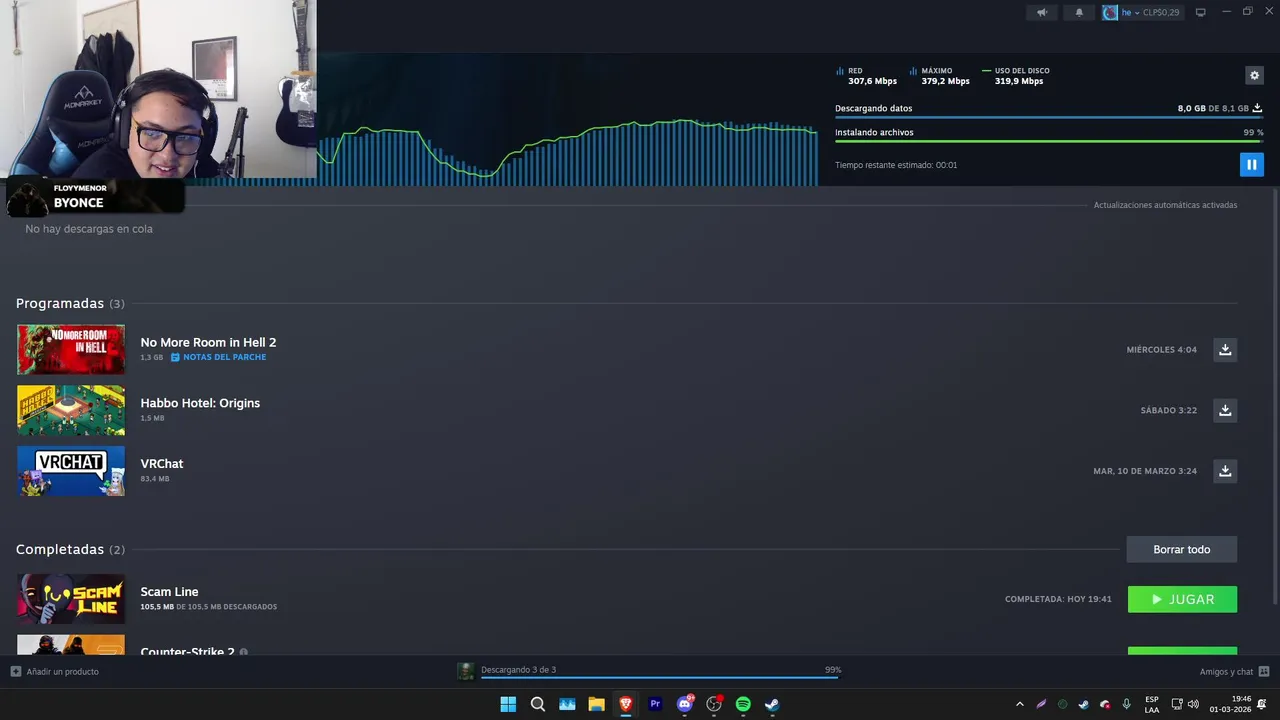Download No More Room in Hell 2 now
1280x720 pixels.
coord(1225,349)
